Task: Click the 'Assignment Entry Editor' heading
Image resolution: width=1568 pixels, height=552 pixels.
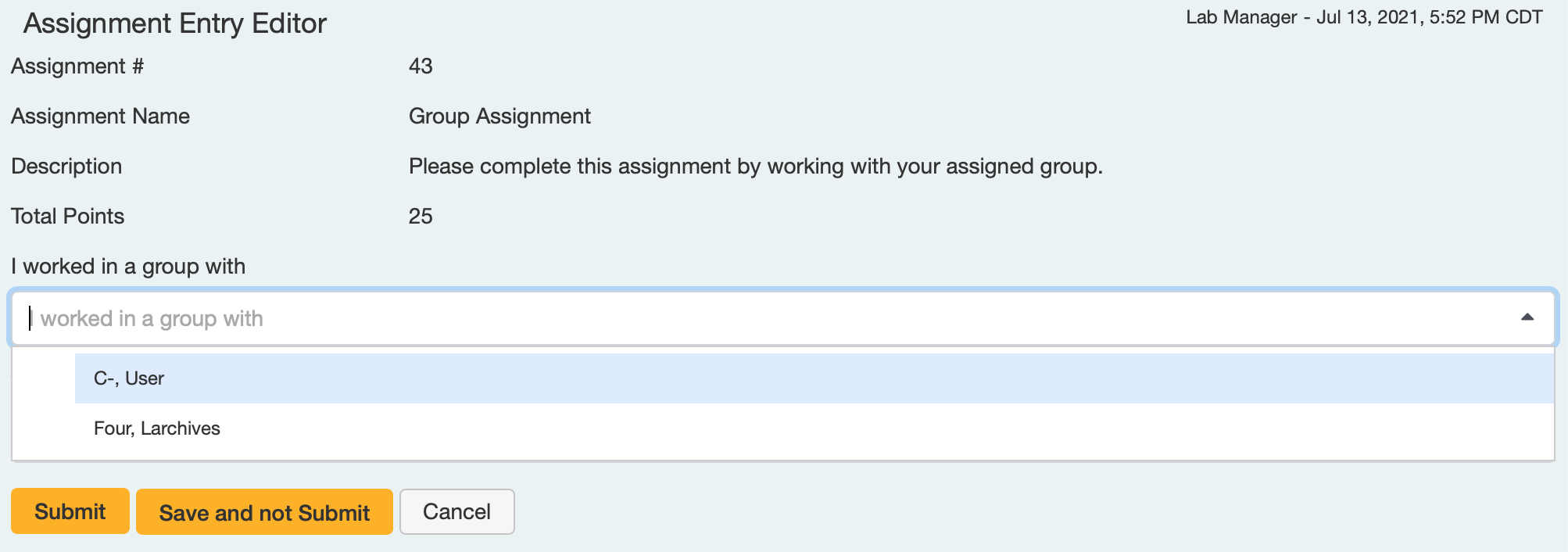Action: (175, 23)
